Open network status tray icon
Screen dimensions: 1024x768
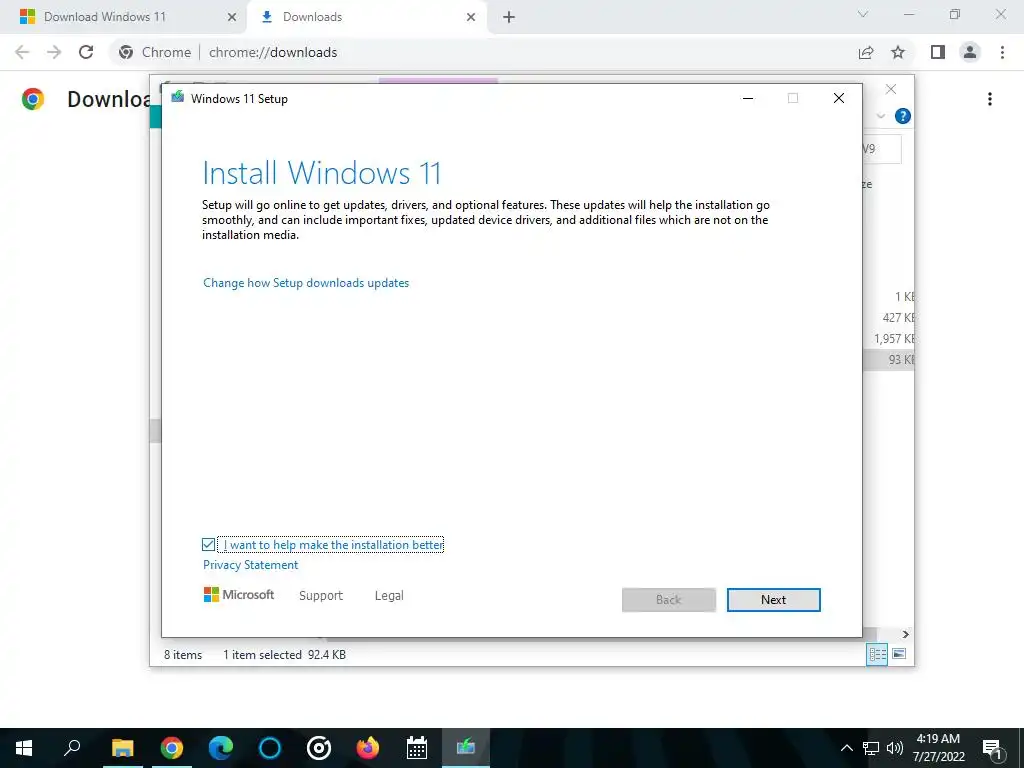871,748
